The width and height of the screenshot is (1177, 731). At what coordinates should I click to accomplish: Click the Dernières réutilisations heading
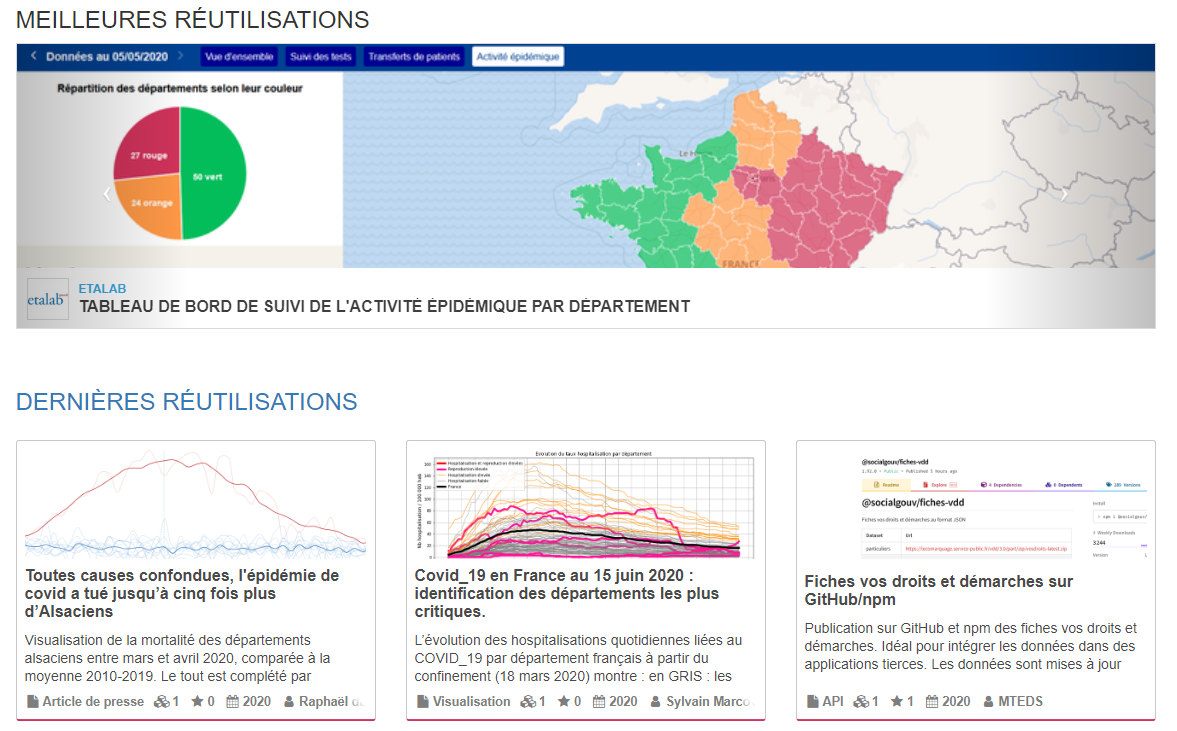pyautogui.click(x=186, y=402)
